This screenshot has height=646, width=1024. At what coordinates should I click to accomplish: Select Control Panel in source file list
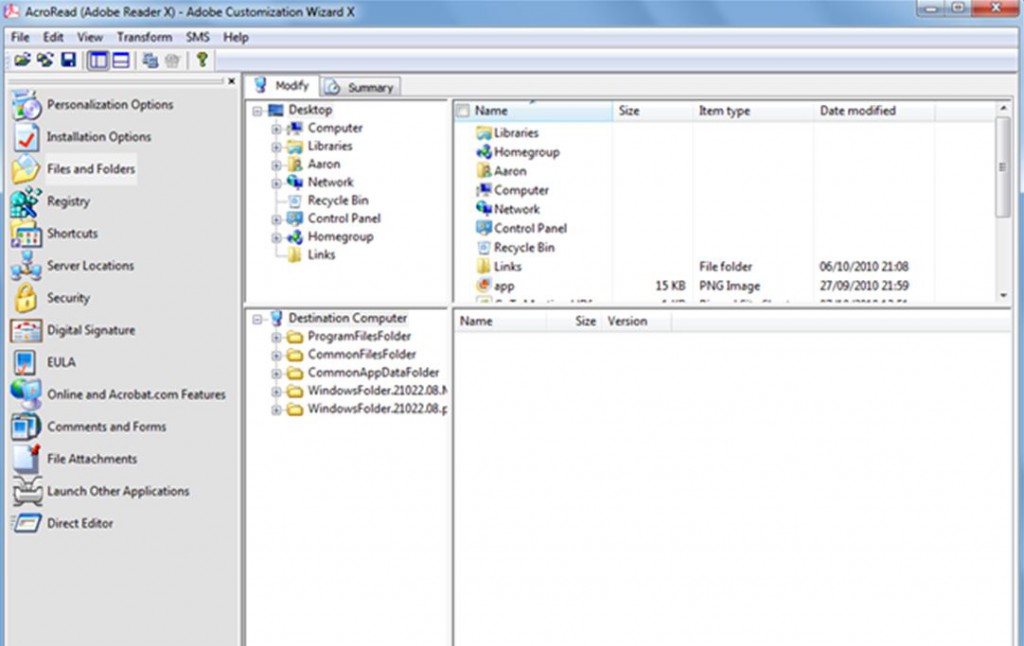[x=530, y=229]
